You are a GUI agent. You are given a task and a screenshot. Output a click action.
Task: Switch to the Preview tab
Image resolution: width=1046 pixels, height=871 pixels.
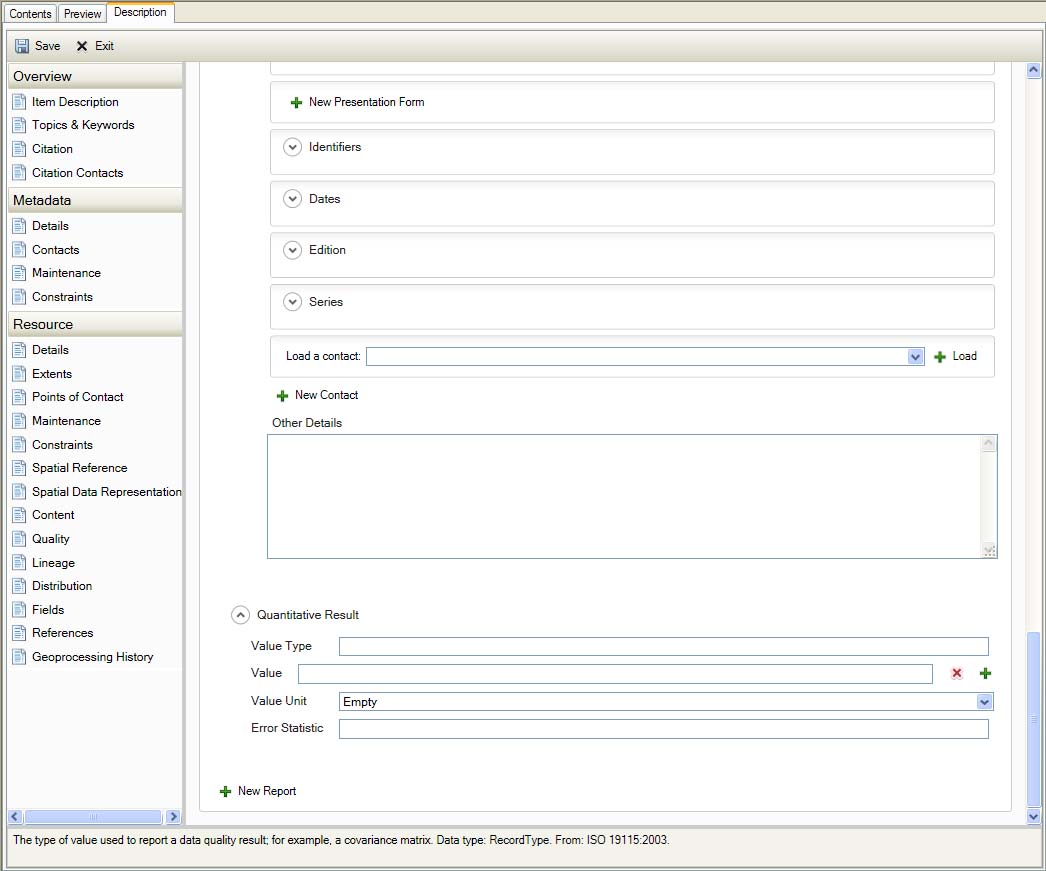[83, 14]
